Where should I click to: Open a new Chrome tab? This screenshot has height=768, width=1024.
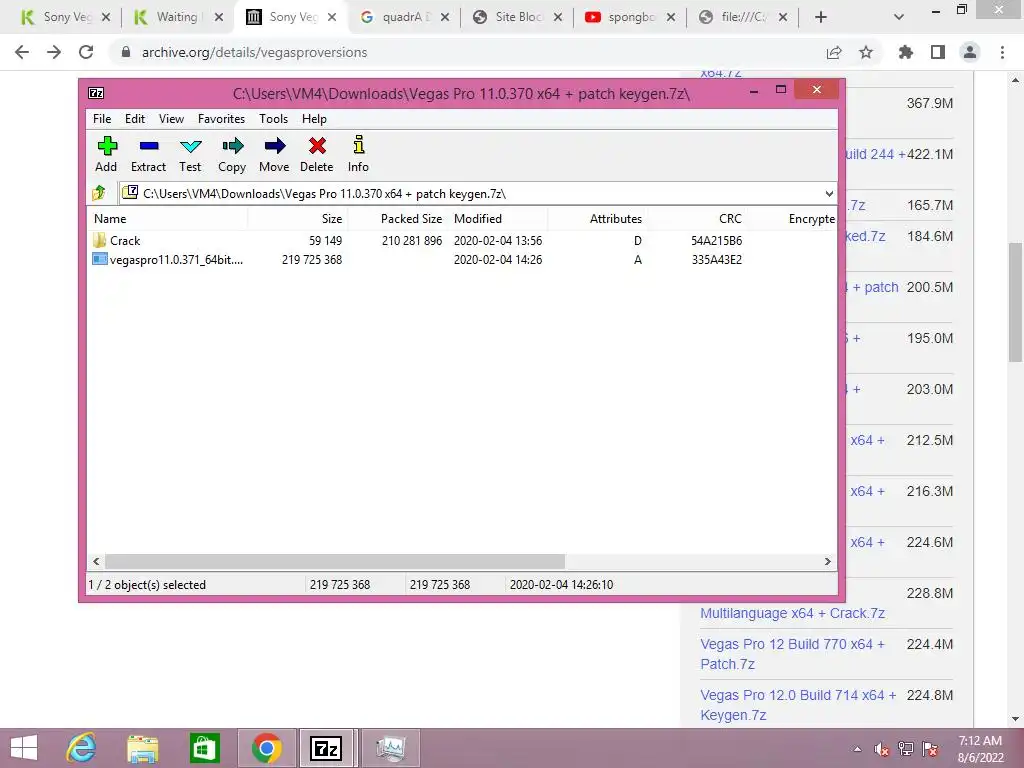pyautogui.click(x=821, y=17)
